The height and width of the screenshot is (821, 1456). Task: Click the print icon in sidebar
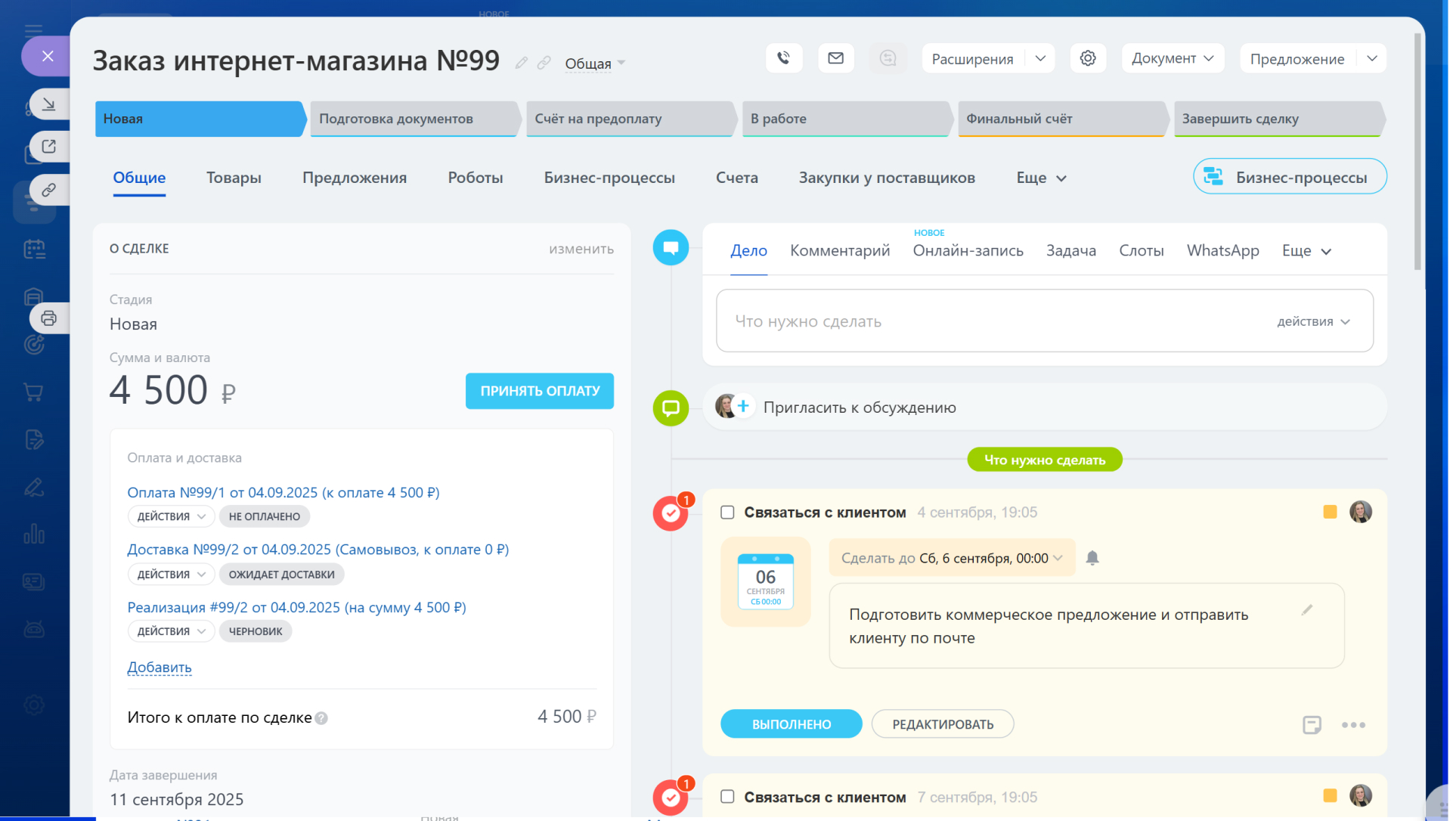click(x=49, y=318)
